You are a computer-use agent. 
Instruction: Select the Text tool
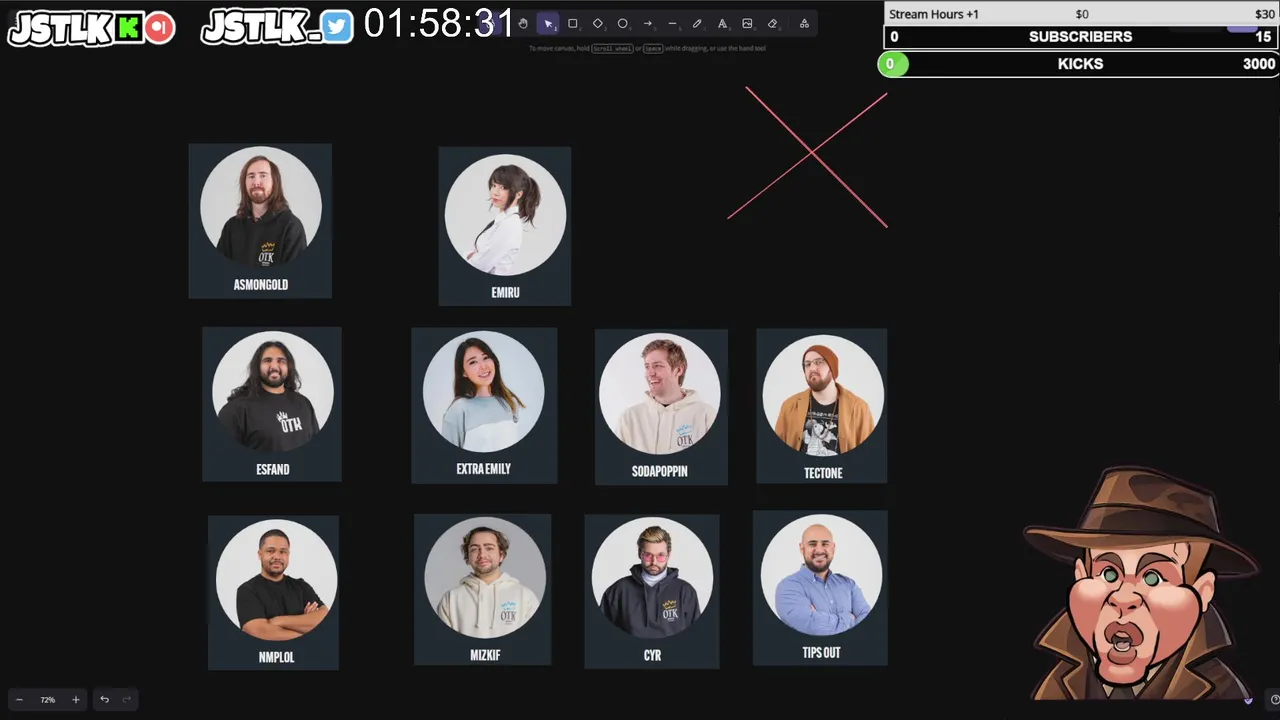[x=722, y=24]
